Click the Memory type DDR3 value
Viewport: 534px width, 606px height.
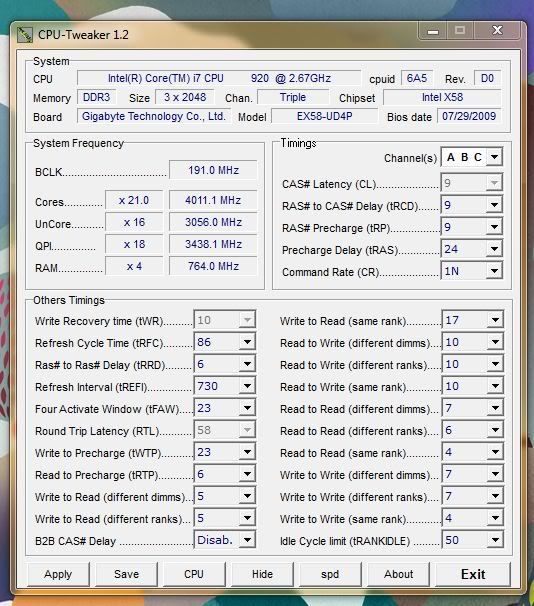[97, 97]
